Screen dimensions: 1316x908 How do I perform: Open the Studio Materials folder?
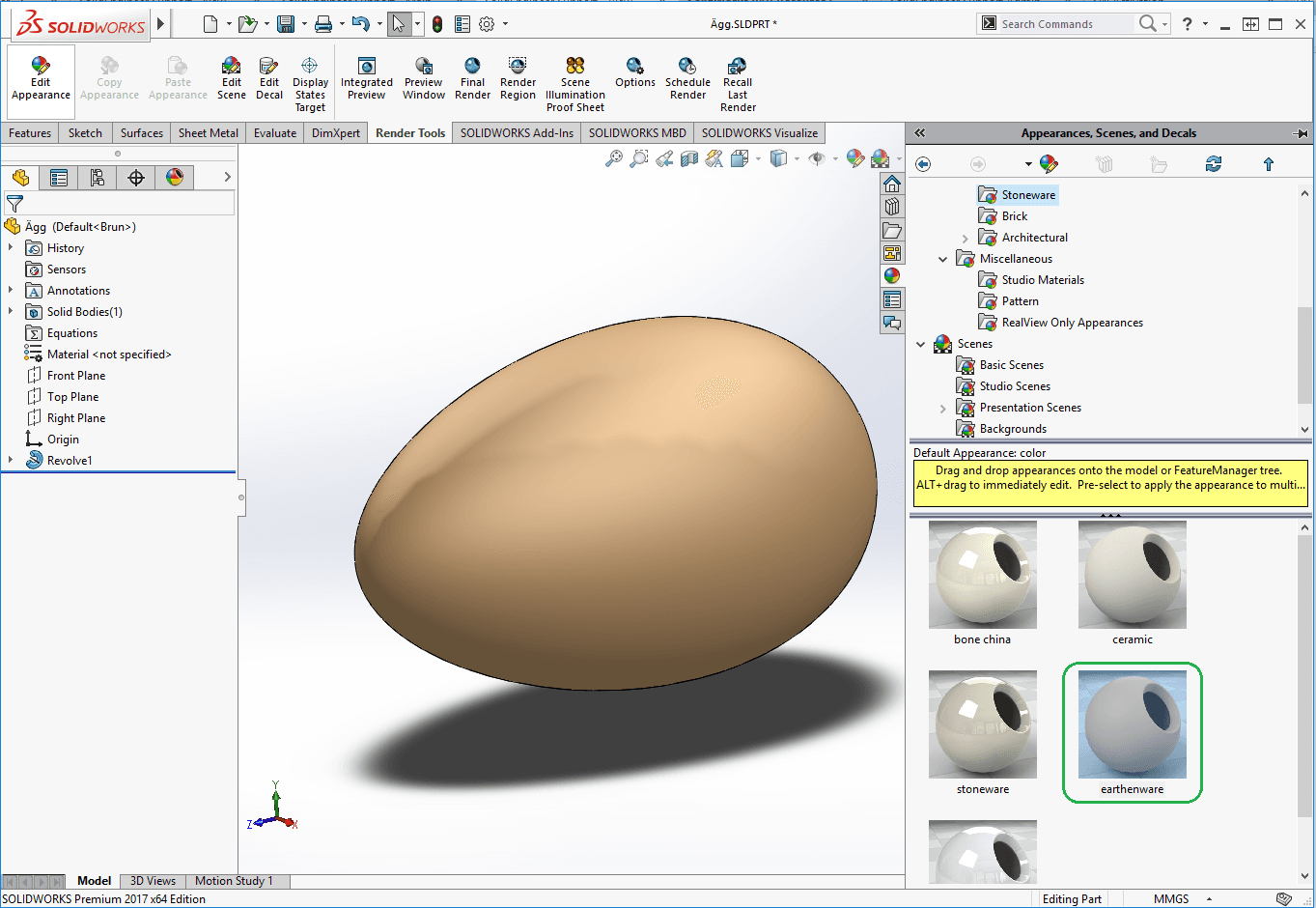click(x=1043, y=280)
